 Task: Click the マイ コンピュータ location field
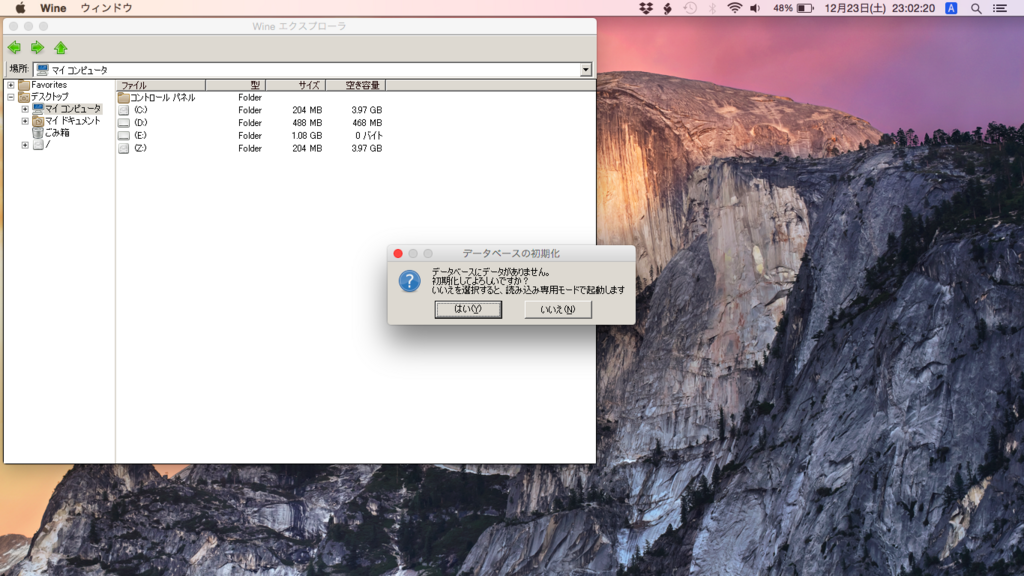pos(307,70)
